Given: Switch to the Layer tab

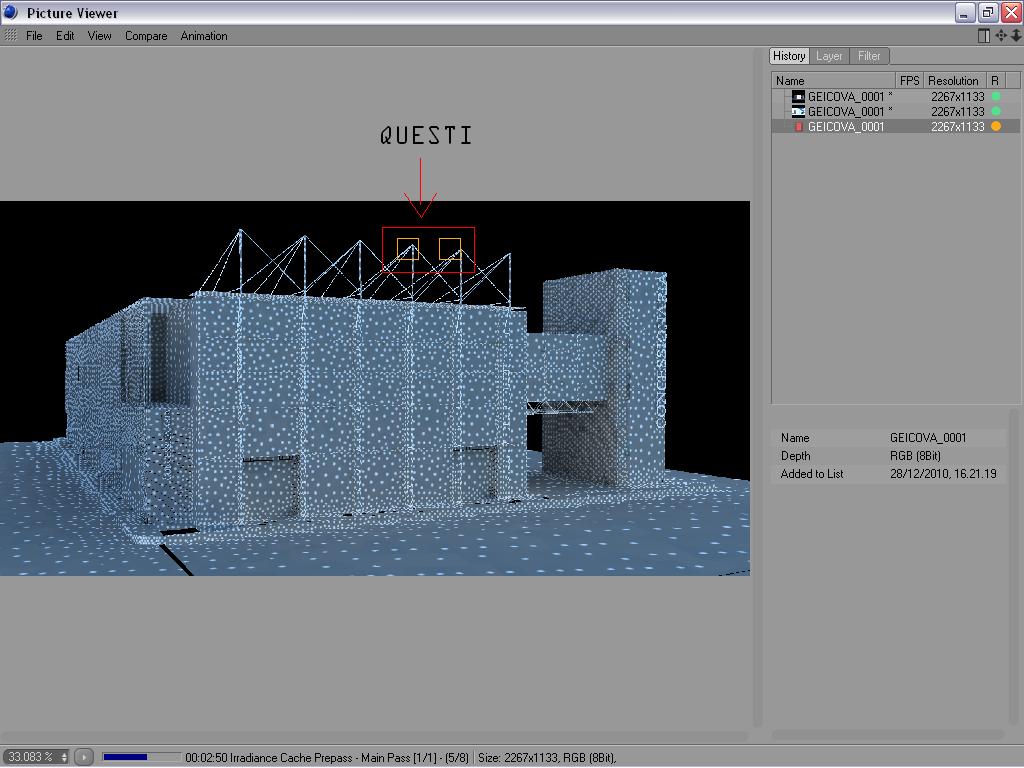Looking at the screenshot, I should pyautogui.click(x=829, y=56).
